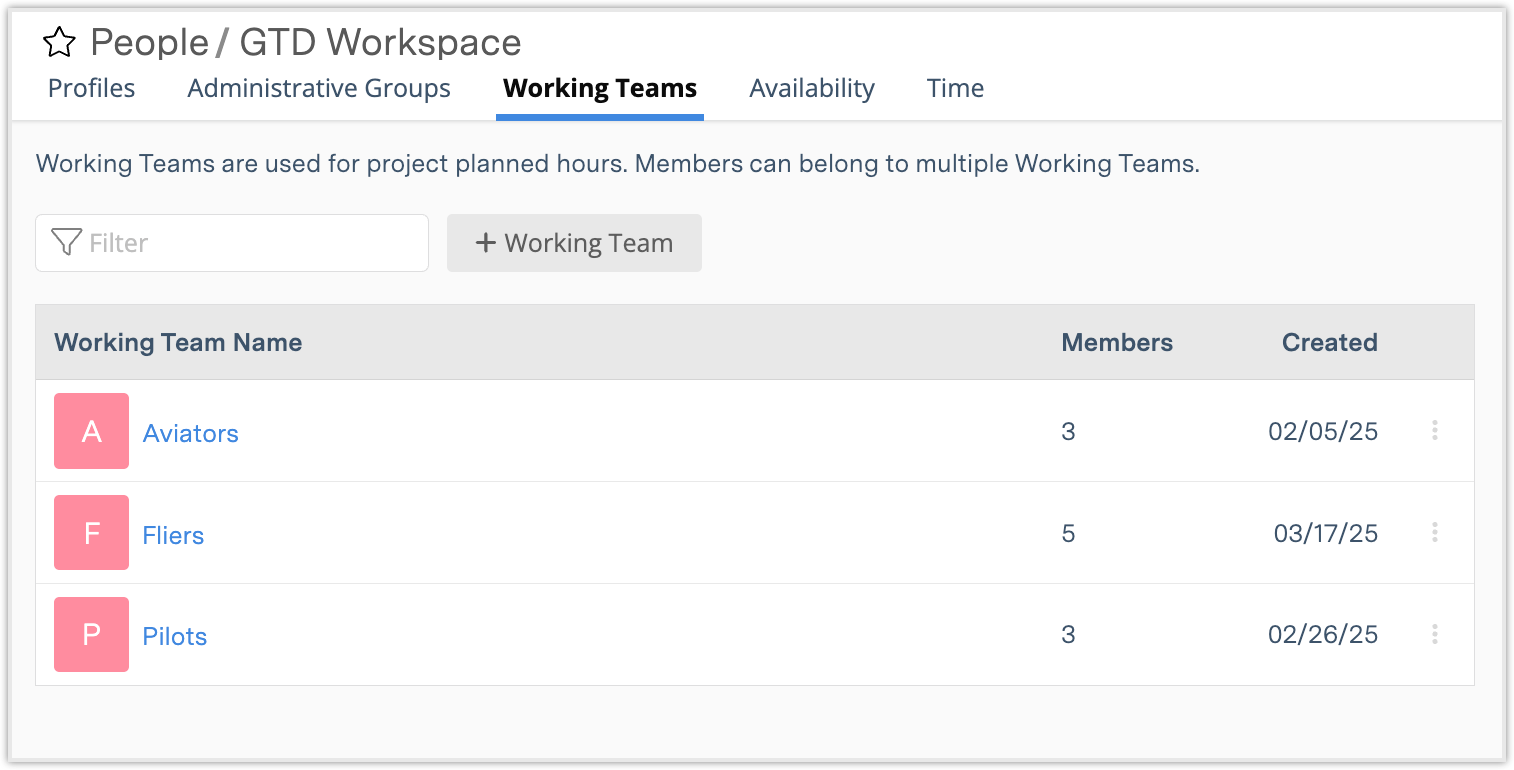Open the Aviators team avatar icon
Viewport: 1514px width, 770px height.
pyautogui.click(x=91, y=431)
